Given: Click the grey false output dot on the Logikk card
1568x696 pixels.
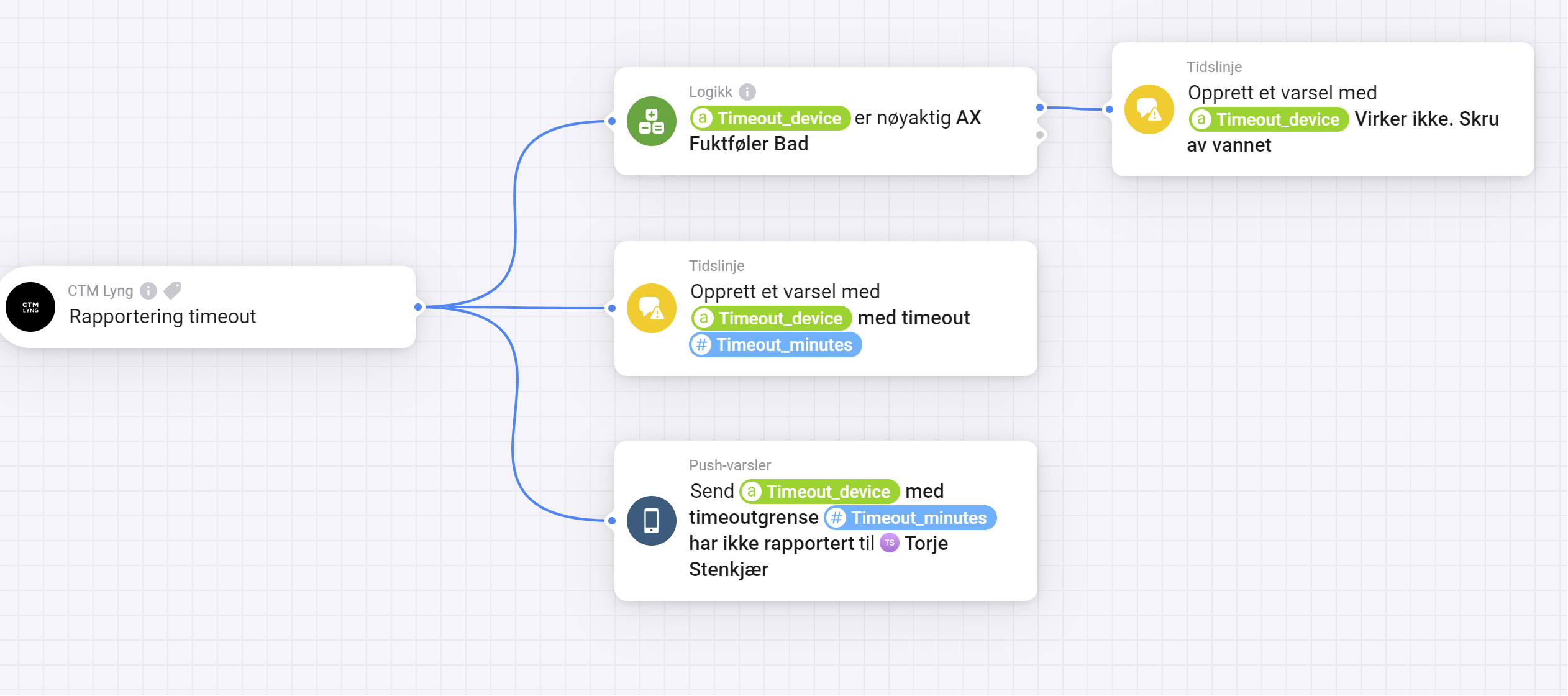Looking at the screenshot, I should (1040, 135).
